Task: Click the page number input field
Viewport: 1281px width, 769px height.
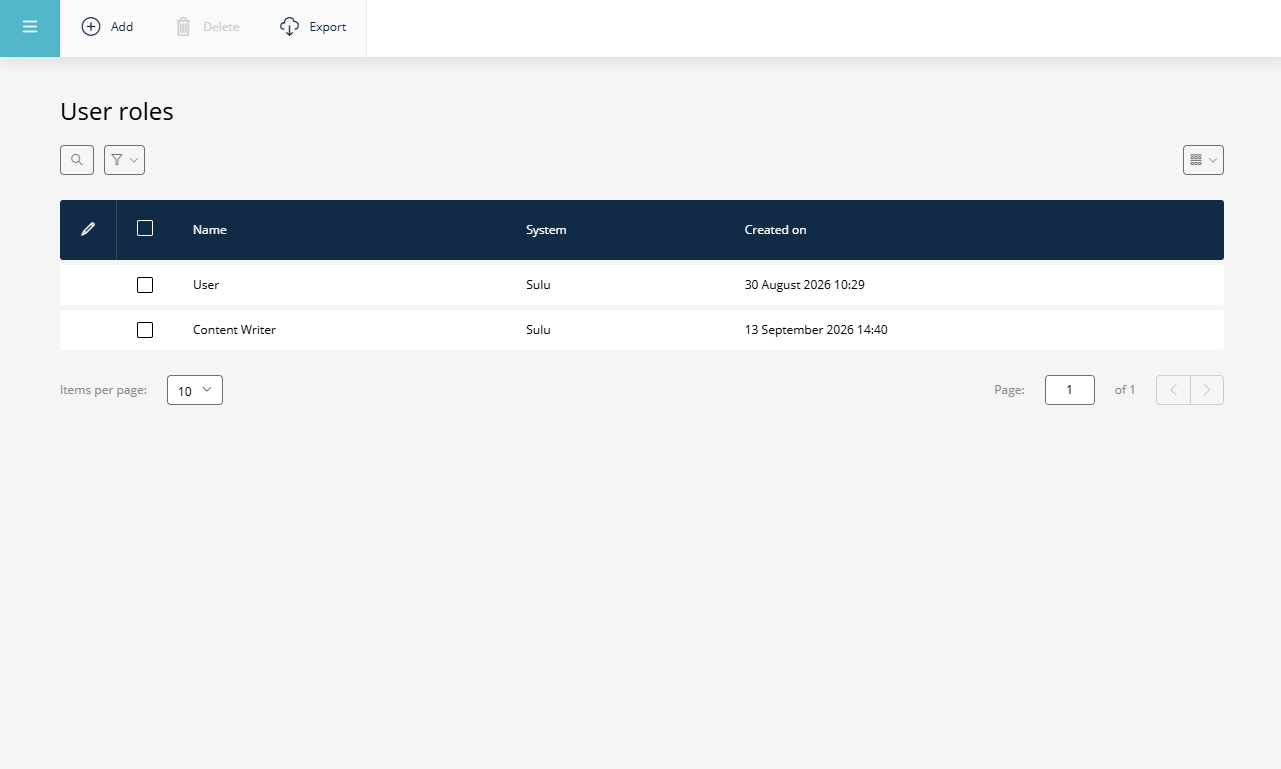Action: click(1070, 390)
